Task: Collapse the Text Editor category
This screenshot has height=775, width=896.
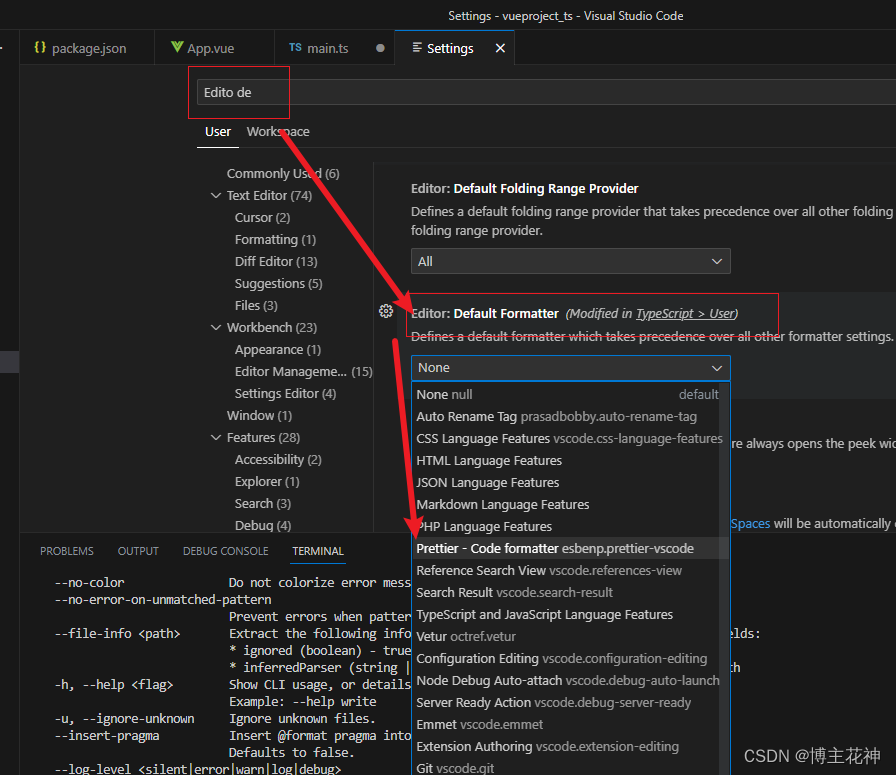Action: [215, 195]
